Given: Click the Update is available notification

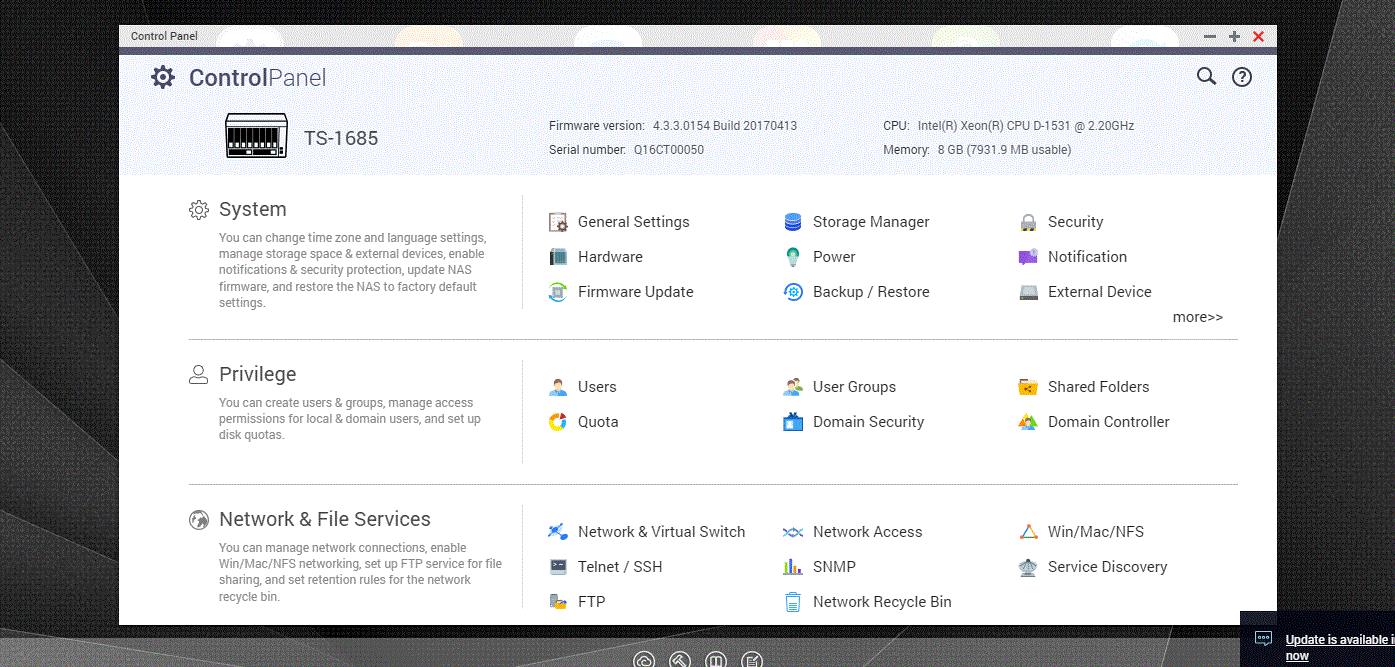Looking at the screenshot, I should point(1339,647).
